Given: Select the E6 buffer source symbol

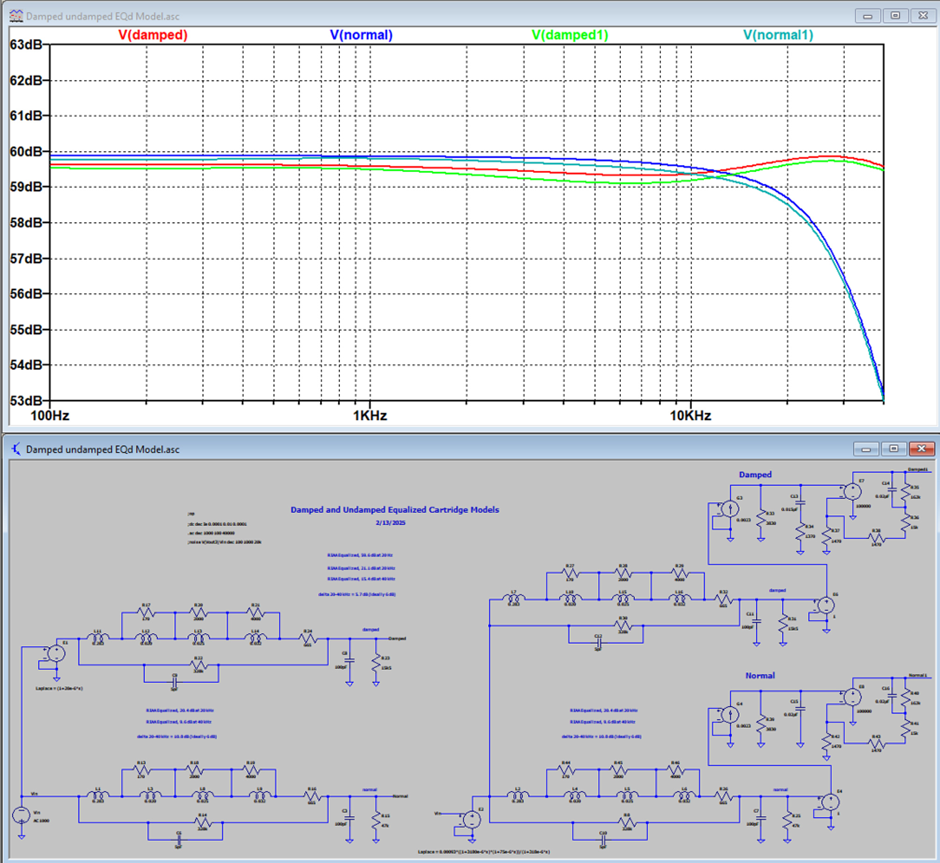Looking at the screenshot, I should tap(826, 605).
